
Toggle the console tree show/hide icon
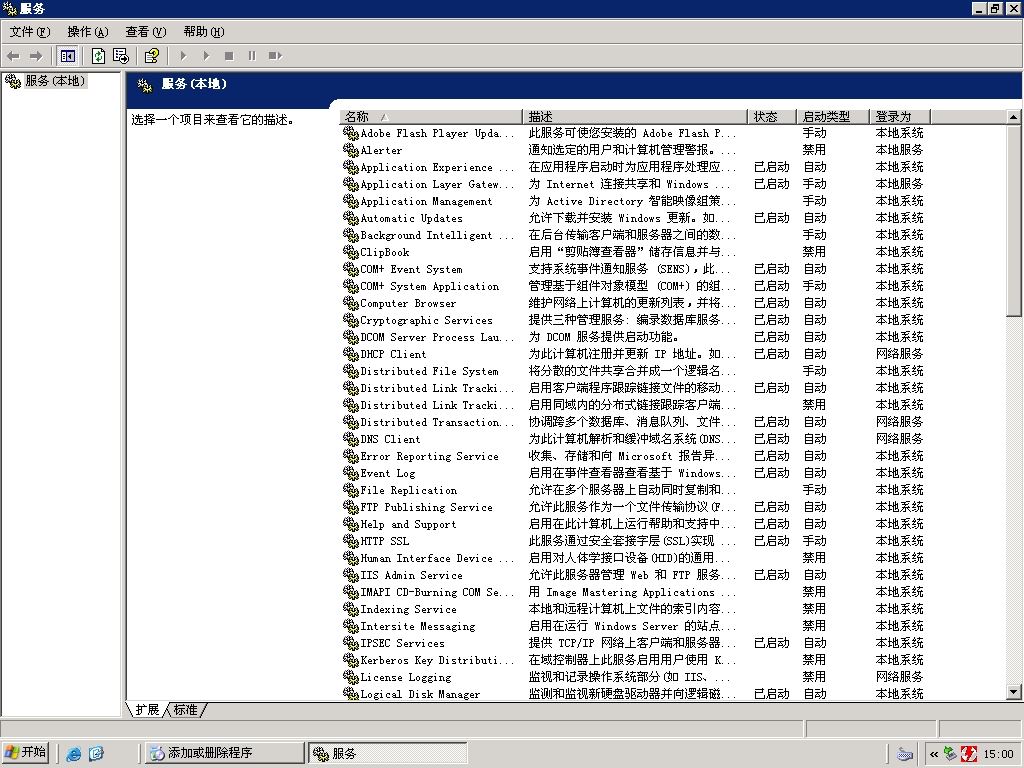point(67,56)
